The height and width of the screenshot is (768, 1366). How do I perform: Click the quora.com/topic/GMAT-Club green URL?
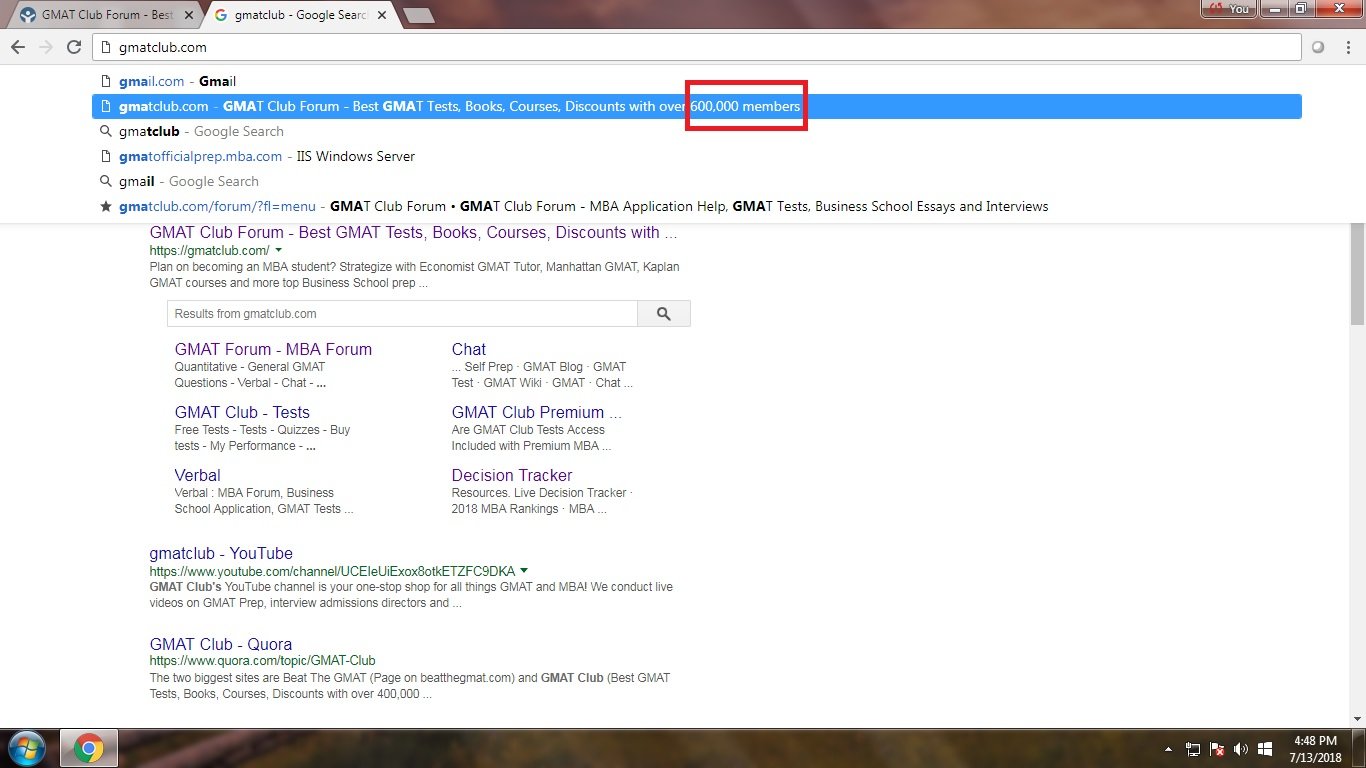click(x=263, y=661)
